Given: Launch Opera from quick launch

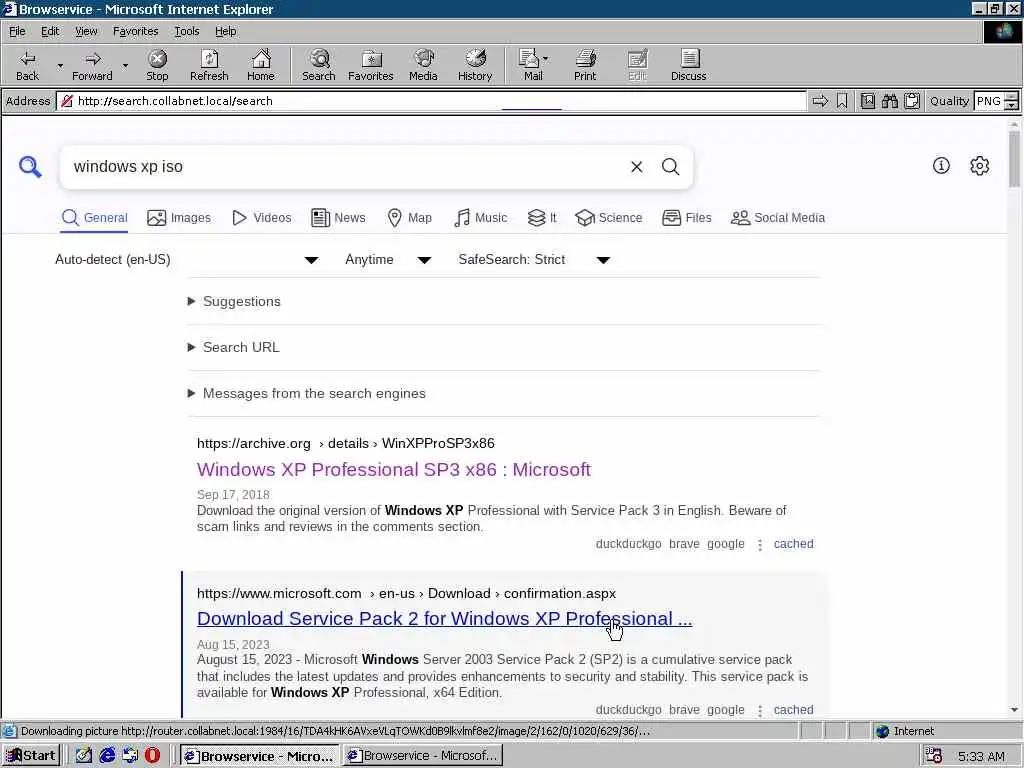Looking at the screenshot, I should [x=152, y=755].
